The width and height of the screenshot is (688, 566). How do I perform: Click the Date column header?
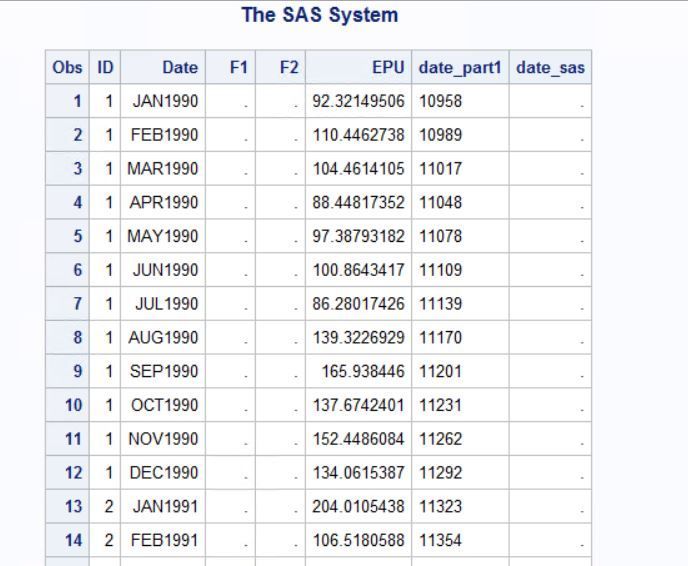tap(163, 67)
